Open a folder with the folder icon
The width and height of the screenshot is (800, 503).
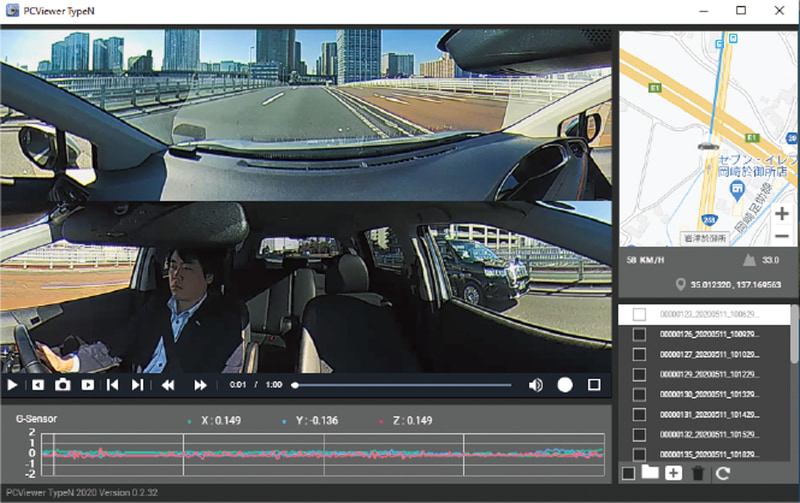tap(650, 472)
